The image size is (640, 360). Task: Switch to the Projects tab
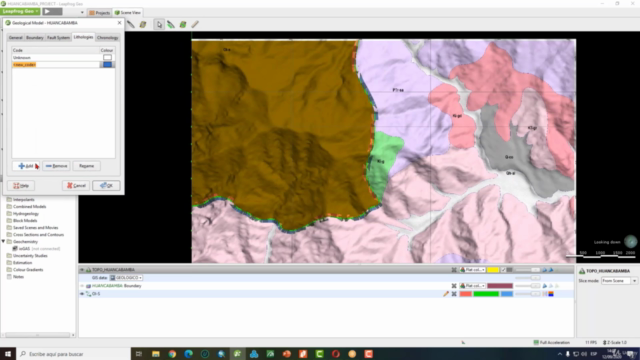(100, 13)
